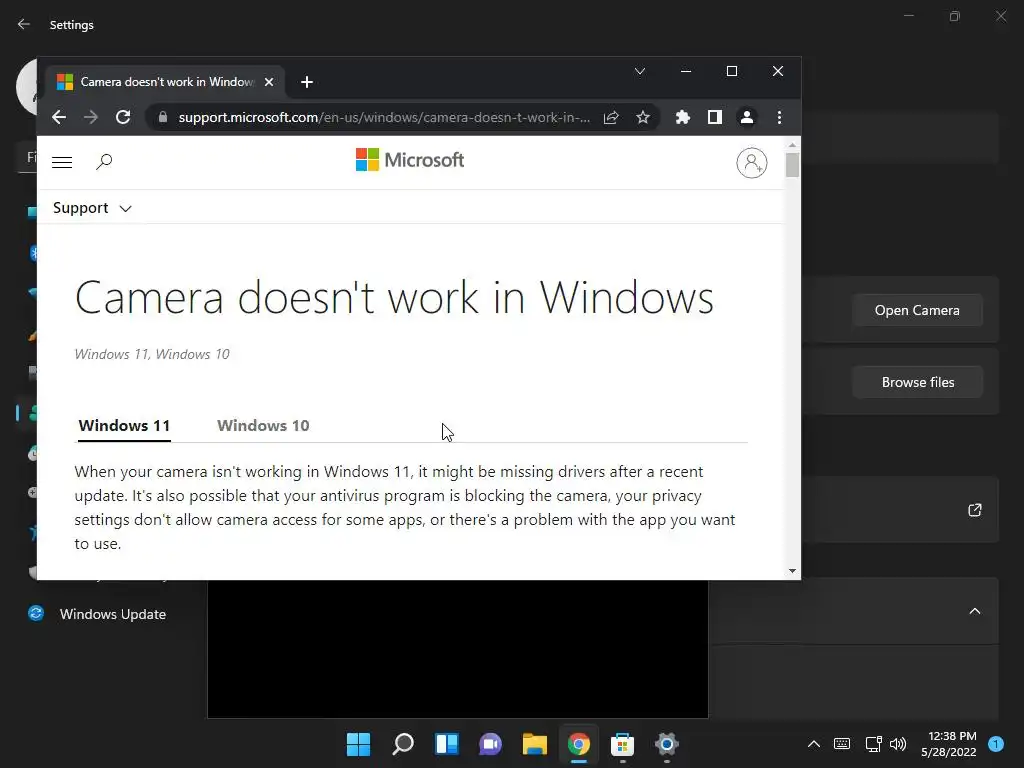Image resolution: width=1024 pixels, height=768 pixels.
Task: Open File Explorer from taskbar
Action: [534, 744]
